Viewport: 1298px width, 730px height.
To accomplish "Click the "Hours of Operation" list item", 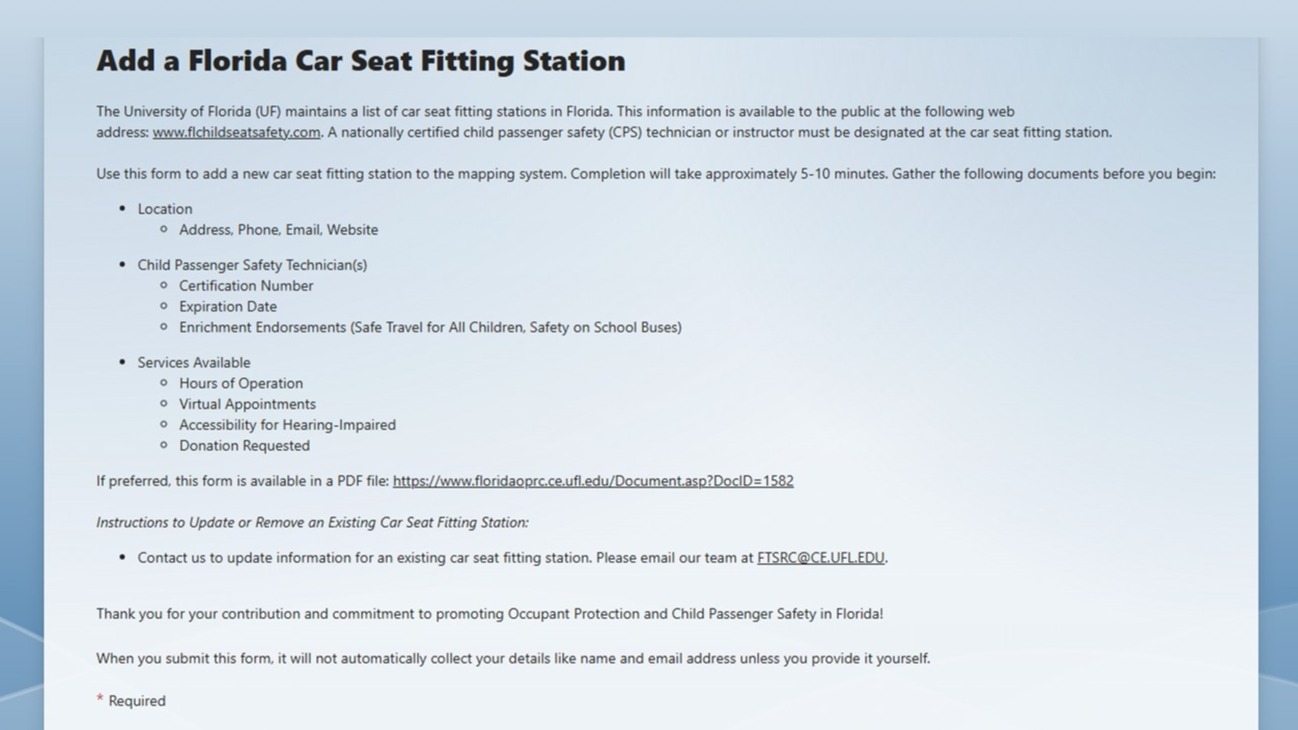I will (241, 383).
